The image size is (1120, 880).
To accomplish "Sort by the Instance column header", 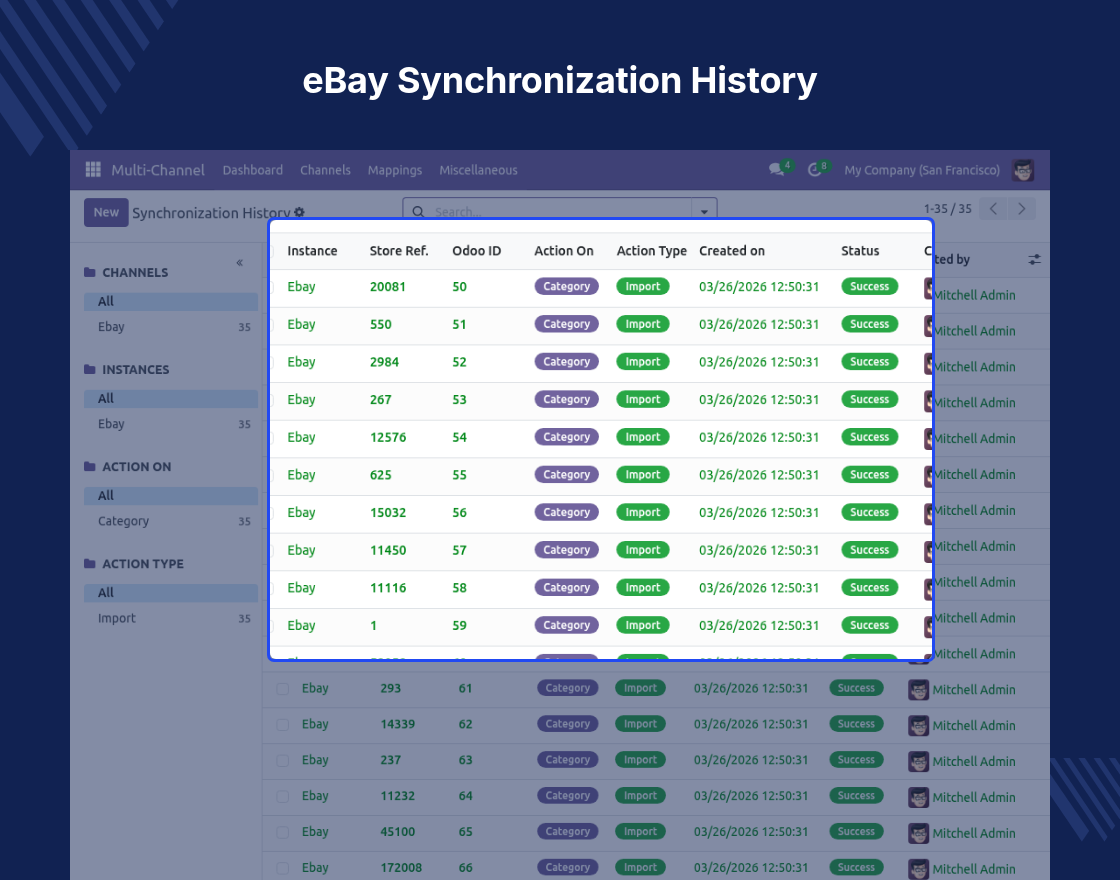I will [x=312, y=251].
